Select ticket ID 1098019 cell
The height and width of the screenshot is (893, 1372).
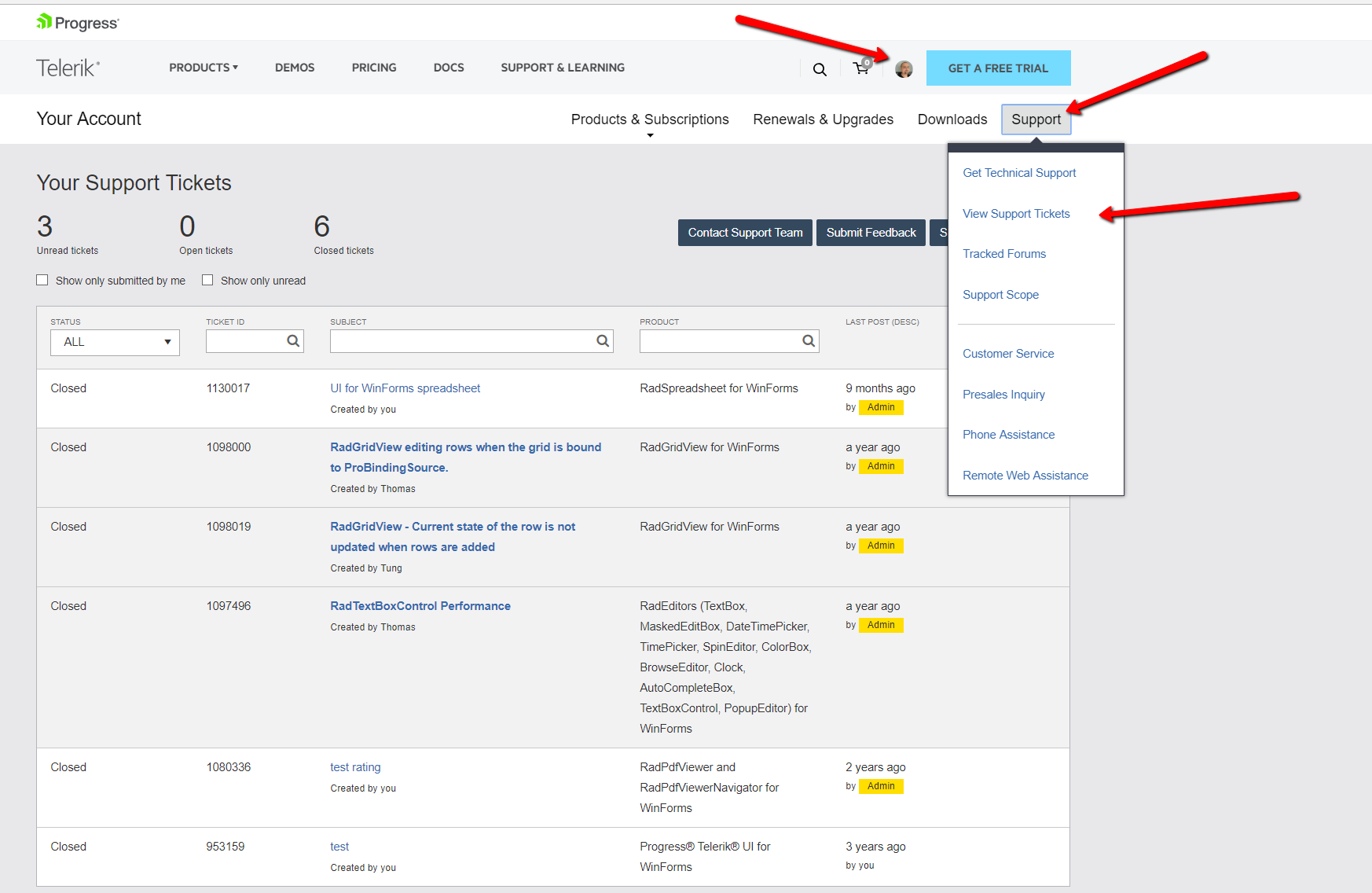tap(229, 527)
